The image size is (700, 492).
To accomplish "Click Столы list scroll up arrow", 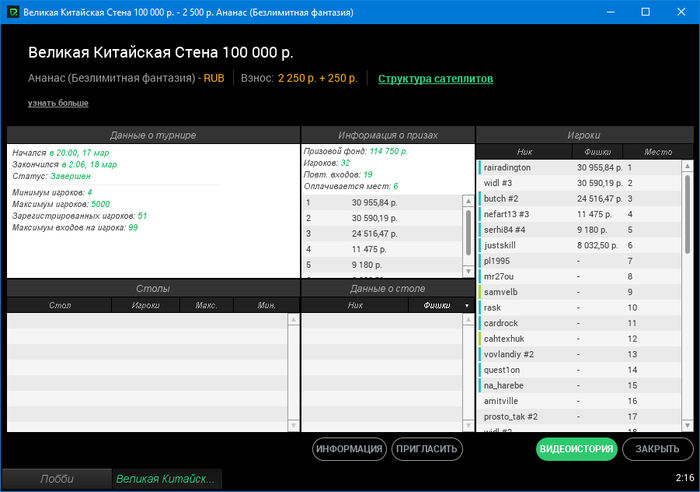I will pyautogui.click(x=293, y=319).
